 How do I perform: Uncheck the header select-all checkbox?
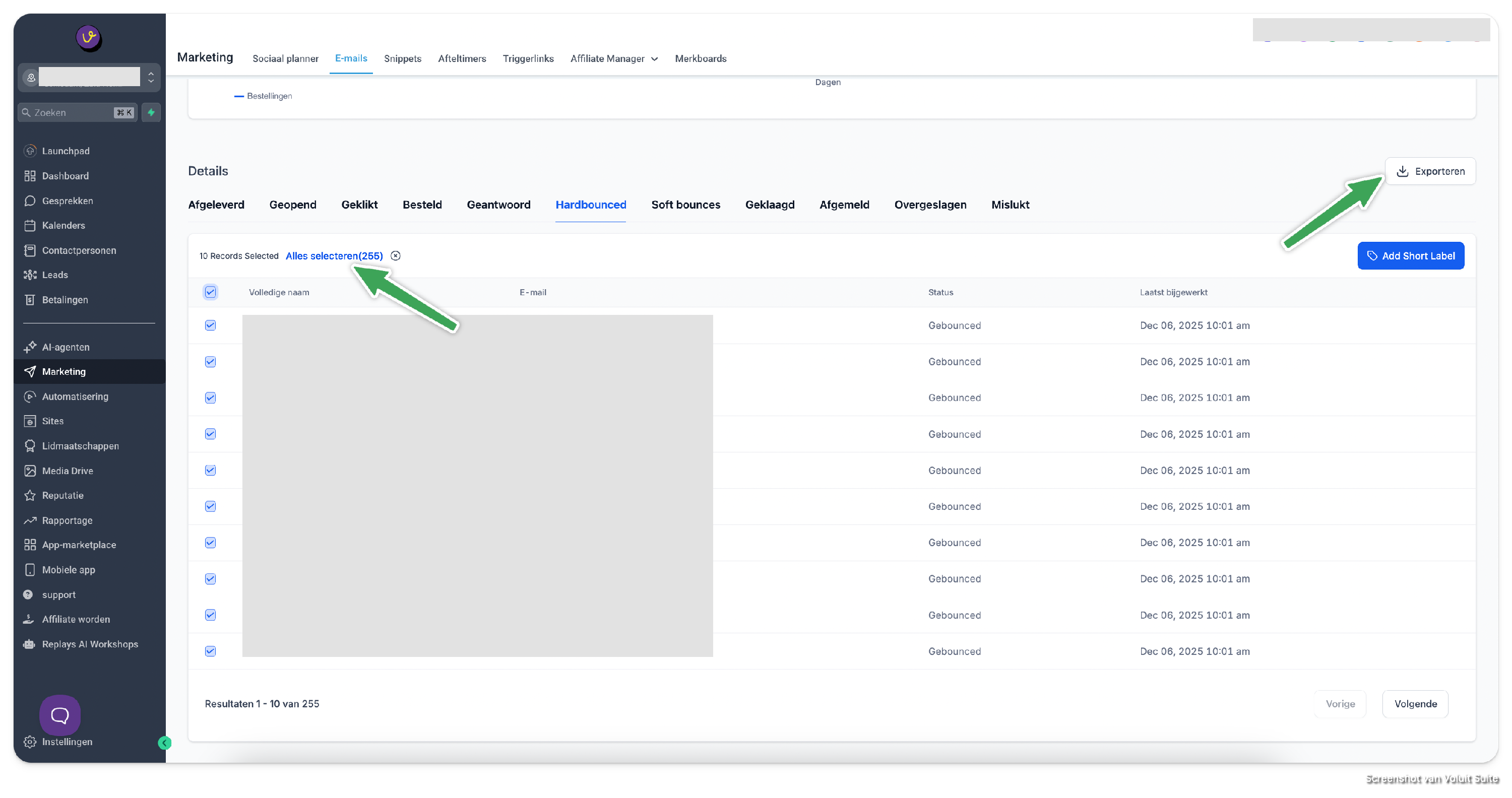tap(210, 292)
